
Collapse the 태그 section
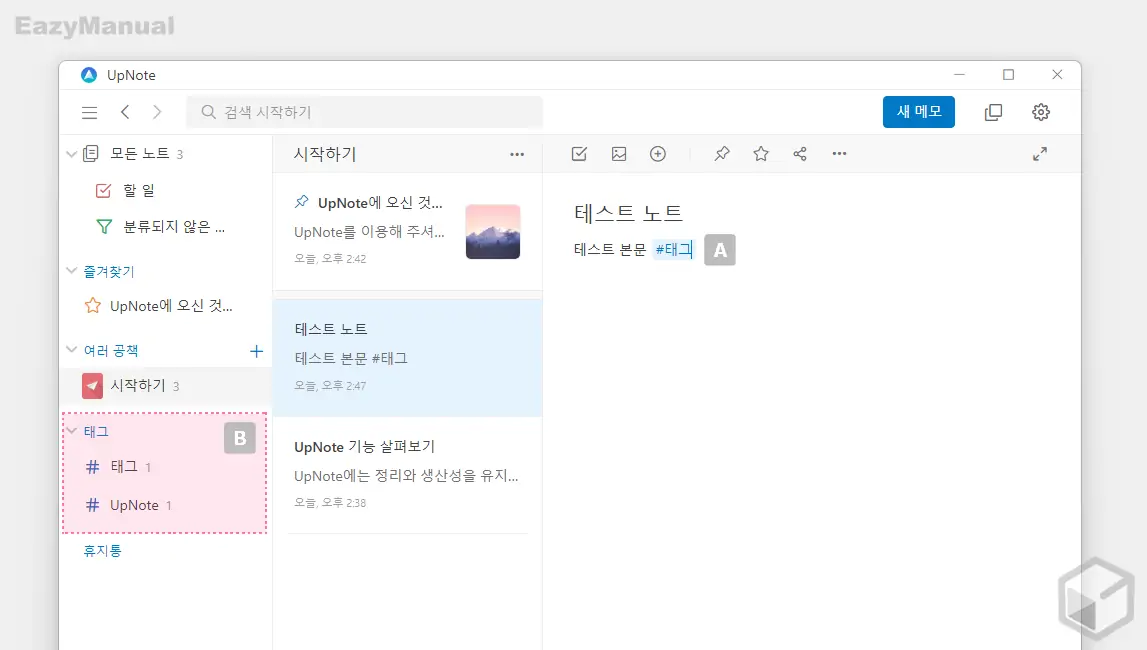(x=72, y=431)
